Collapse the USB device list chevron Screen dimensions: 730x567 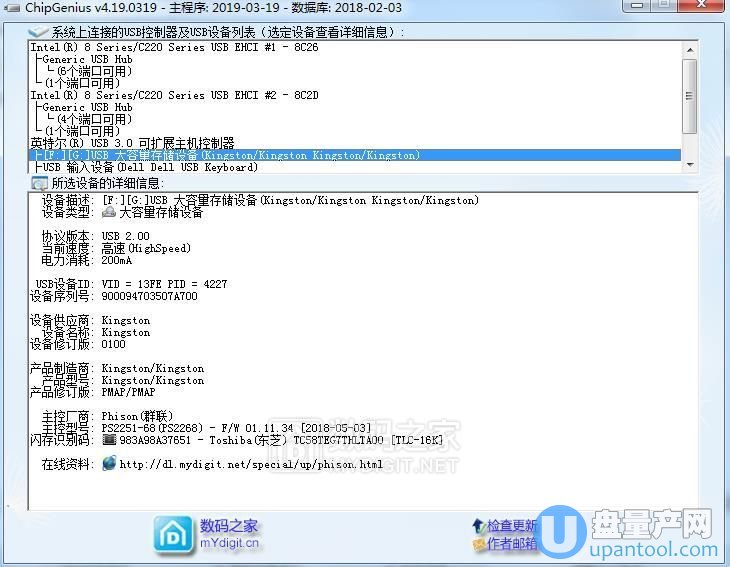[39, 32]
